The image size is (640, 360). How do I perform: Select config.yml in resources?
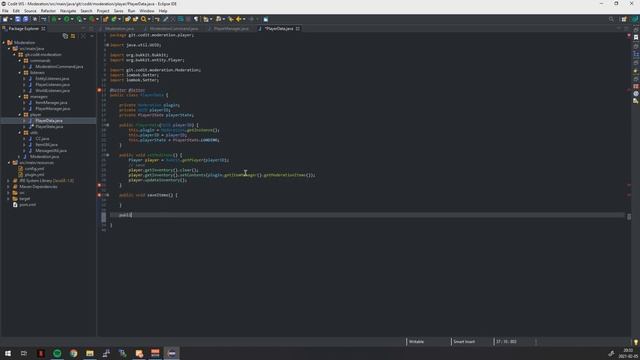point(34,169)
